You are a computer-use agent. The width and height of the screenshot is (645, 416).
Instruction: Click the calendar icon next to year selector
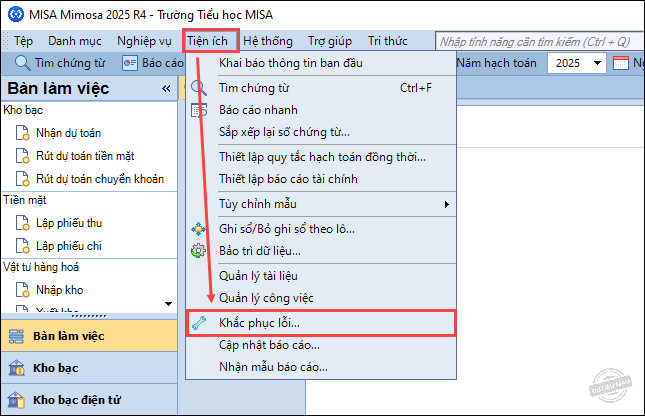click(620, 63)
